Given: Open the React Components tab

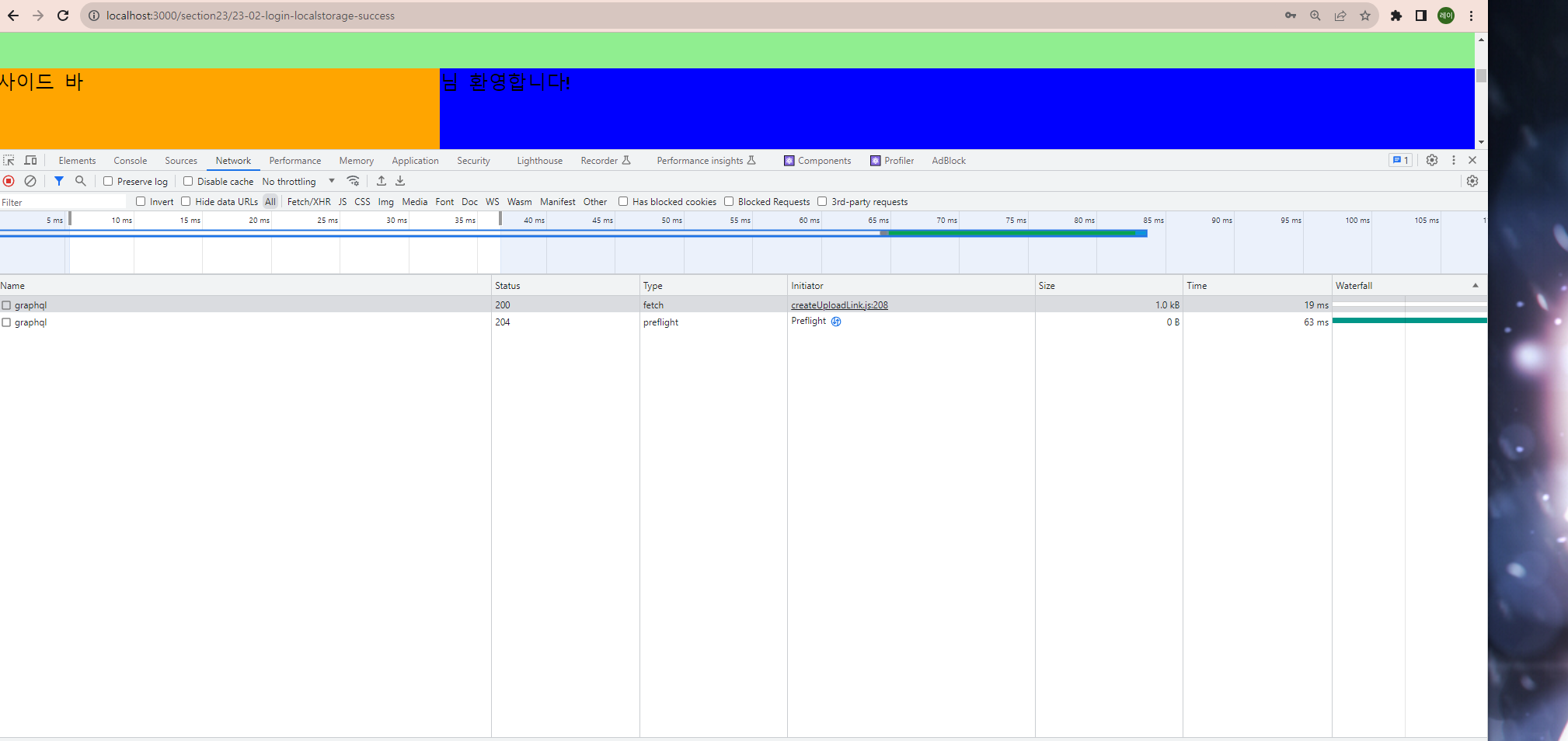Looking at the screenshot, I should (x=817, y=161).
